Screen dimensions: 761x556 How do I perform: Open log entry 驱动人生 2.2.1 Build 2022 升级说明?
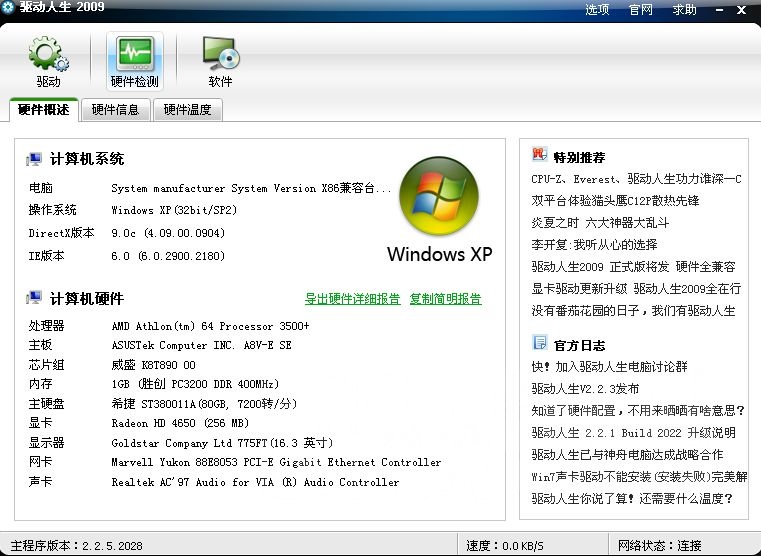coord(633,432)
